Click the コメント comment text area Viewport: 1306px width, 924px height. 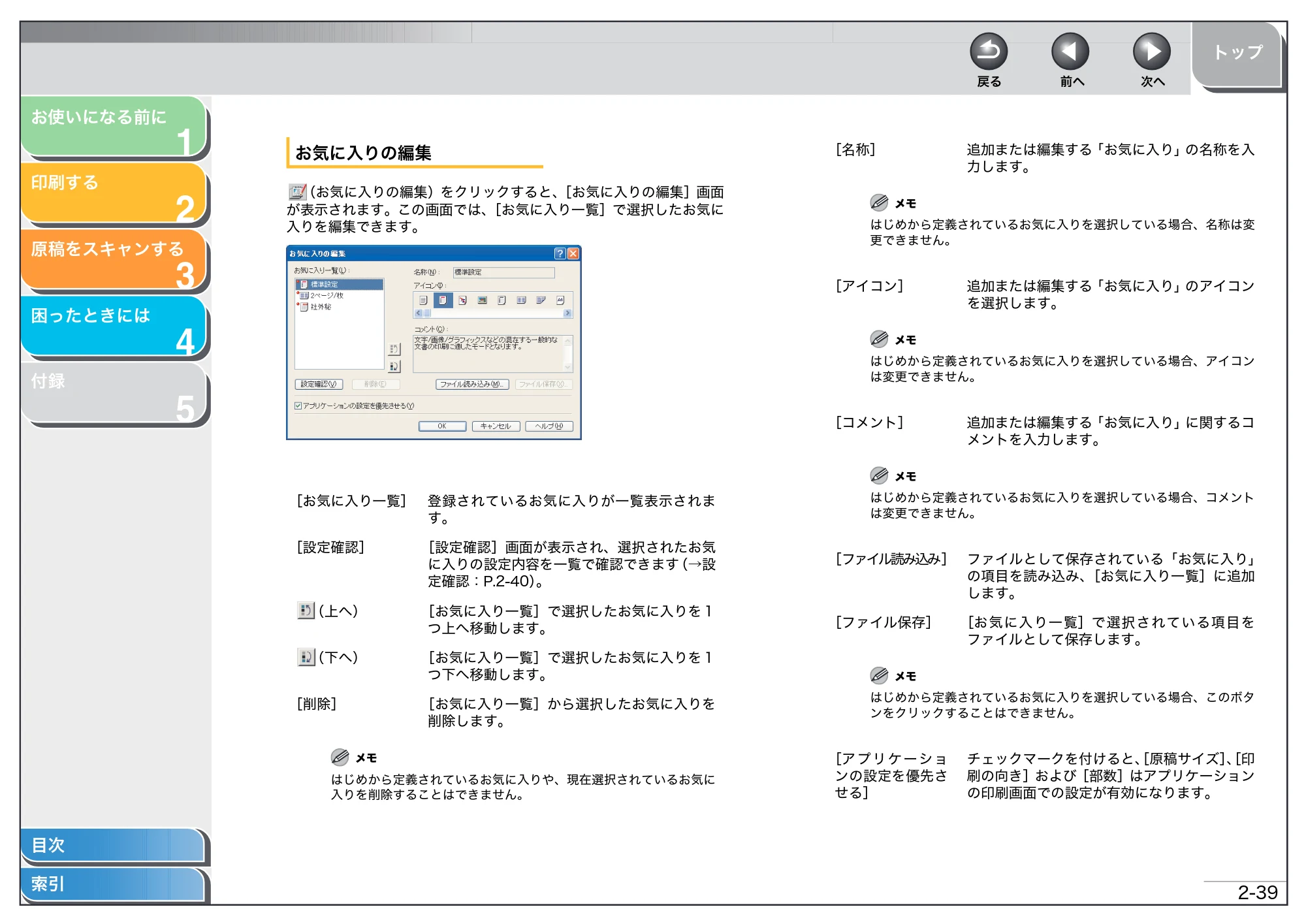coord(493,353)
